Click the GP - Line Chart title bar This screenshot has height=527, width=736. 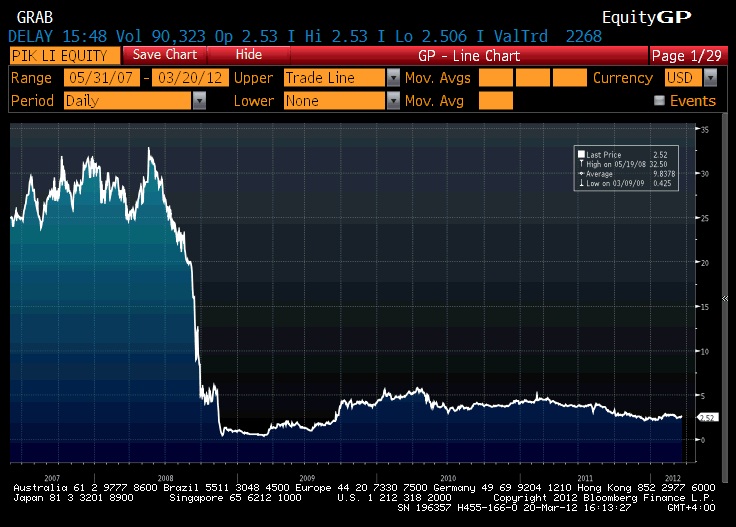(x=469, y=56)
